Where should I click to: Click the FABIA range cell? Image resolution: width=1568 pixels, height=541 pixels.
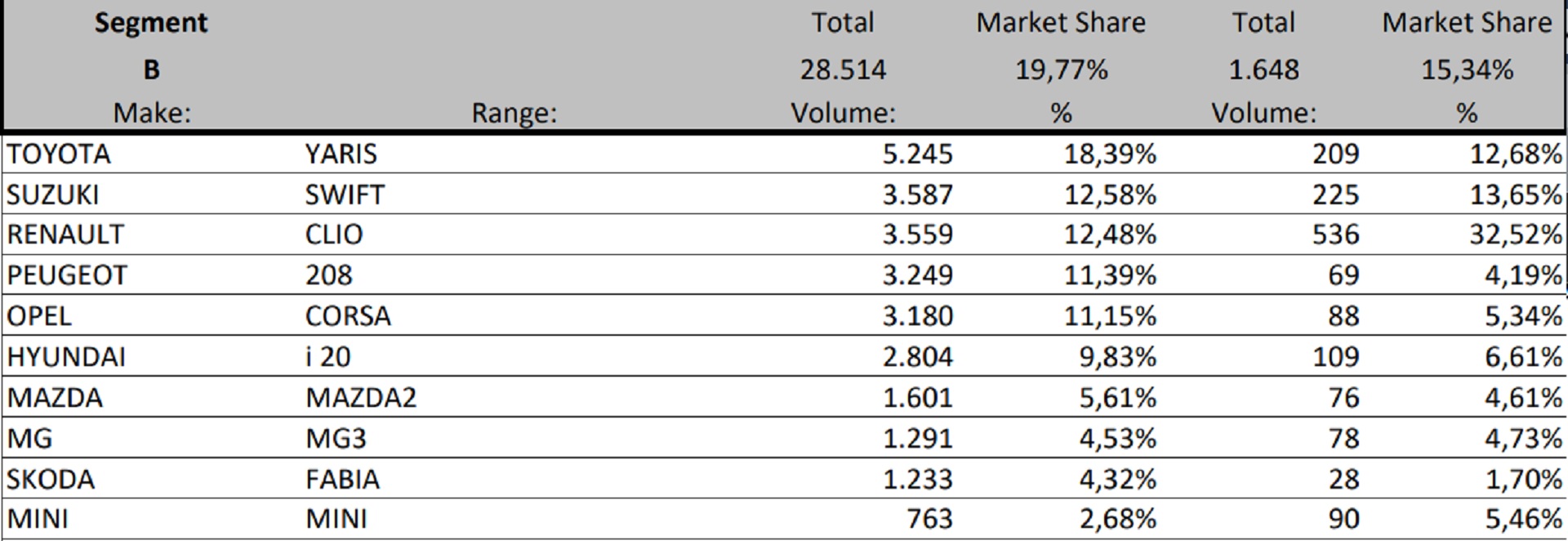pos(342,479)
